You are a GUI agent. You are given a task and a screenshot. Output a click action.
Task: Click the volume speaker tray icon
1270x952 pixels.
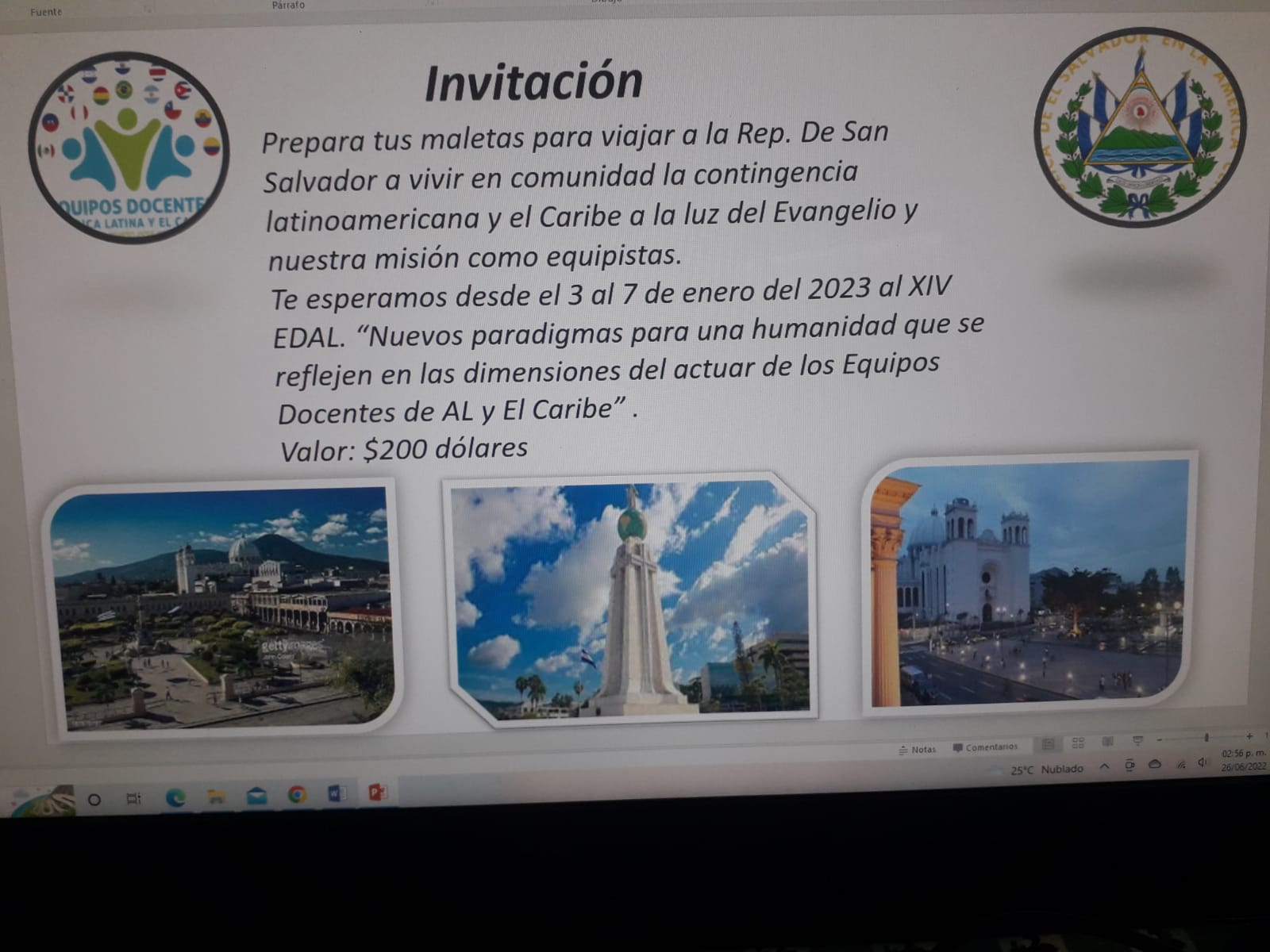[x=1203, y=762]
